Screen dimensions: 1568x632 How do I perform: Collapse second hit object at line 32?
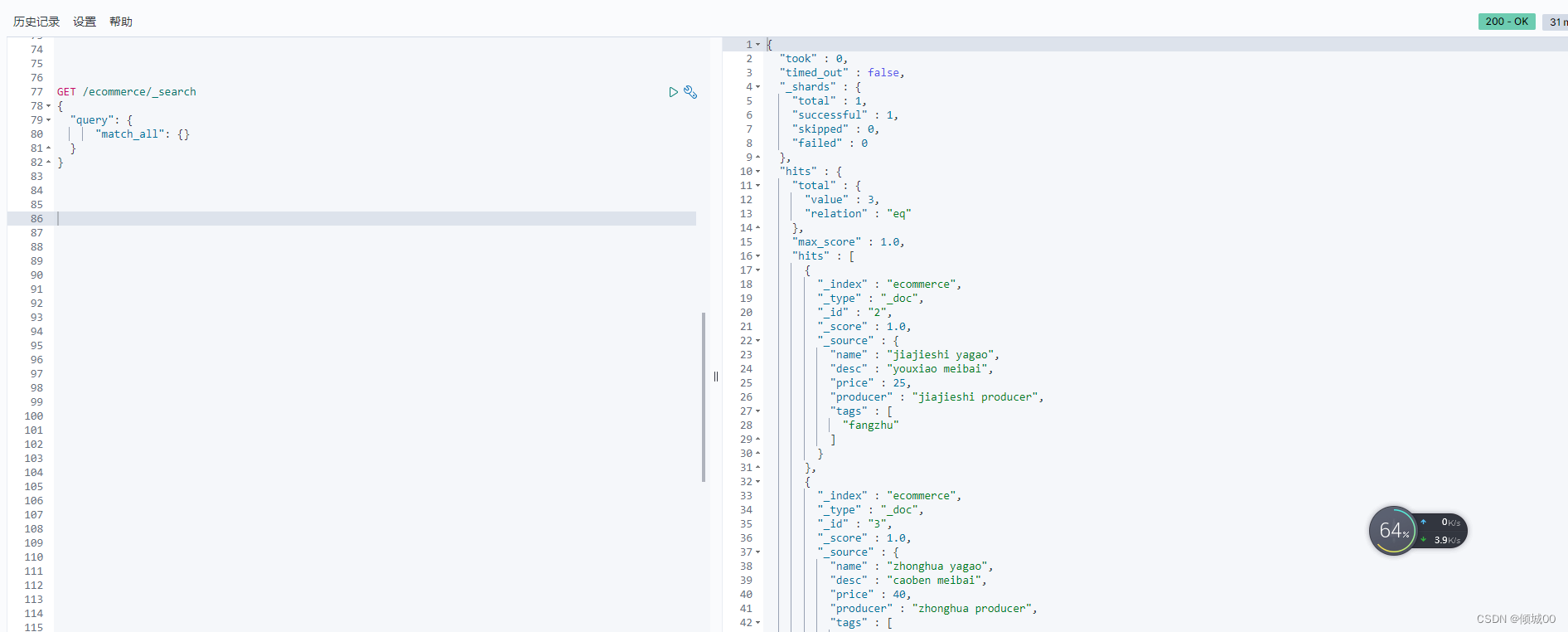[x=757, y=482]
